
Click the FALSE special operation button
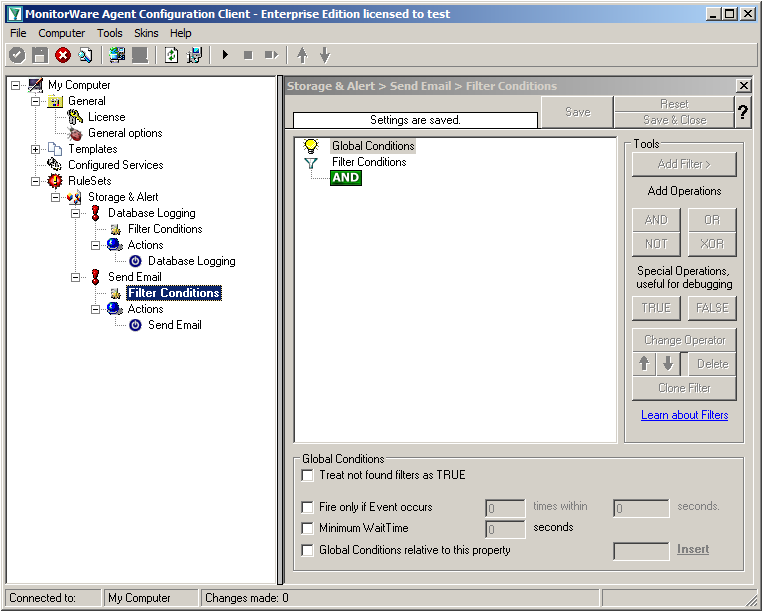(712, 308)
